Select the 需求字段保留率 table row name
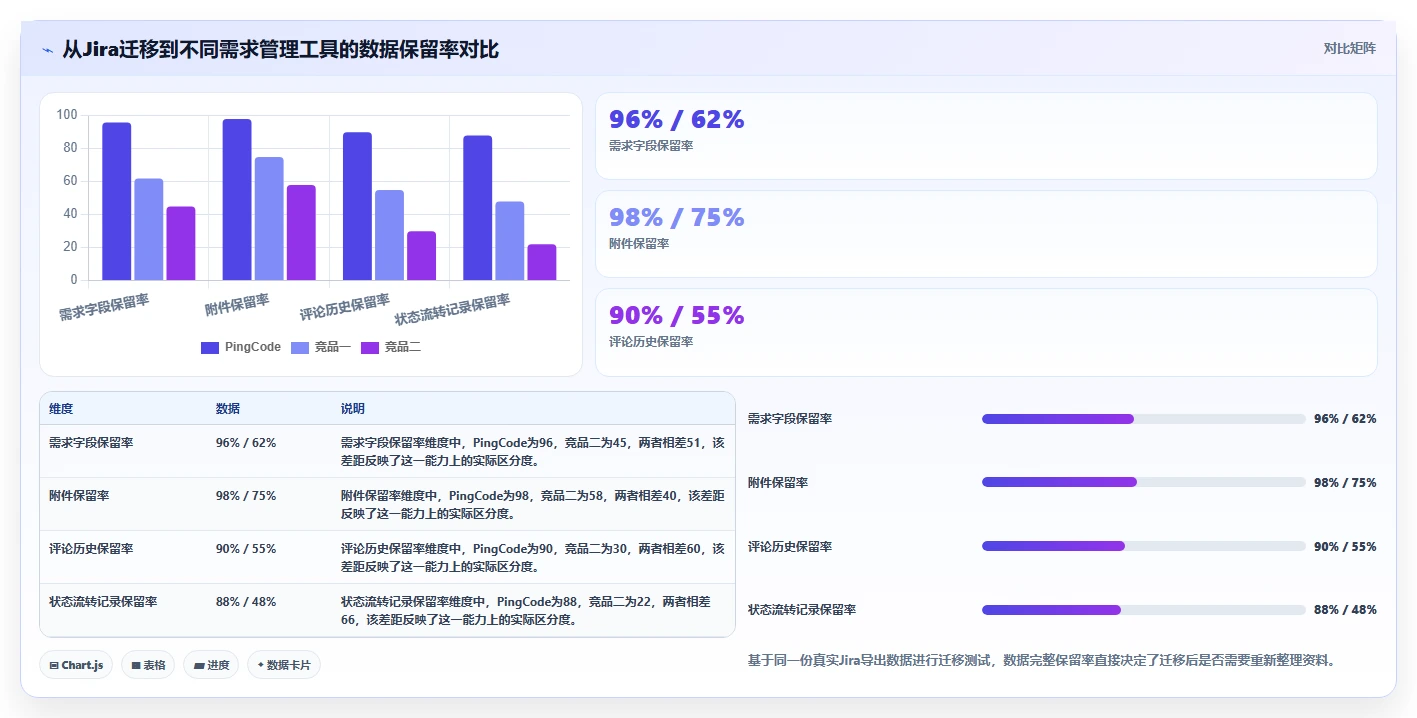Image resolution: width=1417 pixels, height=718 pixels. 91,442
